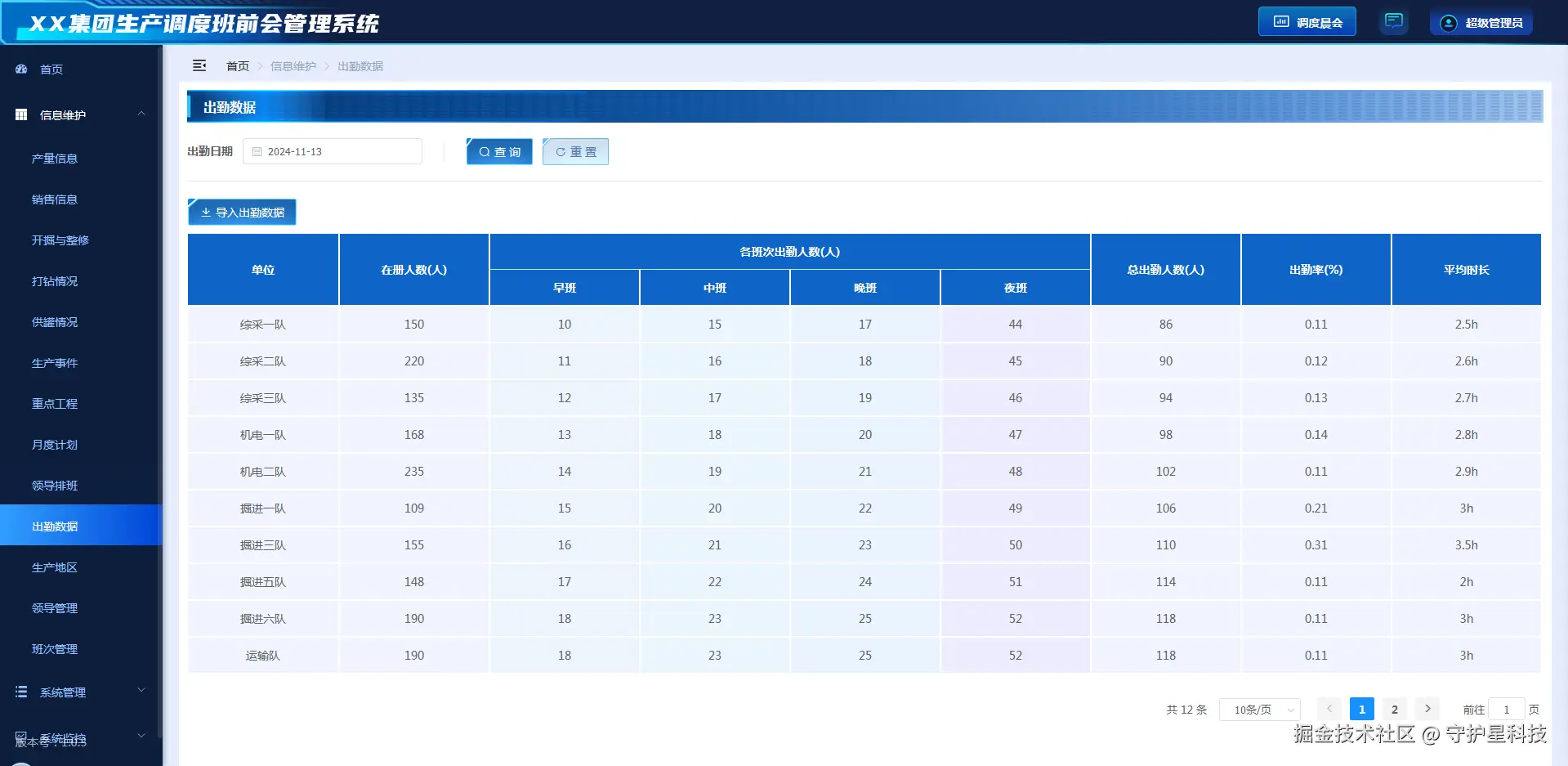Screen dimensions: 1568x766
Task: Go to next page arrow in pagination
Action: click(1427, 709)
